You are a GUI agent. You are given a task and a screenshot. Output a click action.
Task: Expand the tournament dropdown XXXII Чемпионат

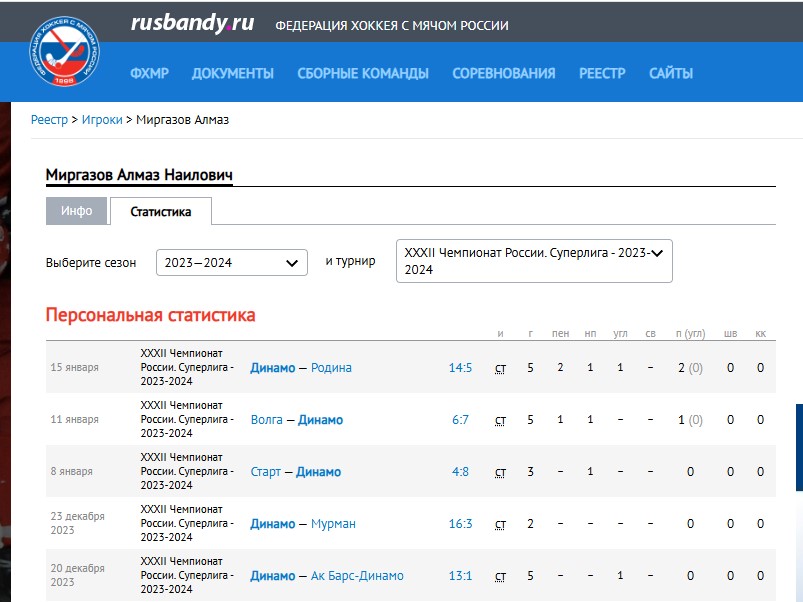pos(534,261)
